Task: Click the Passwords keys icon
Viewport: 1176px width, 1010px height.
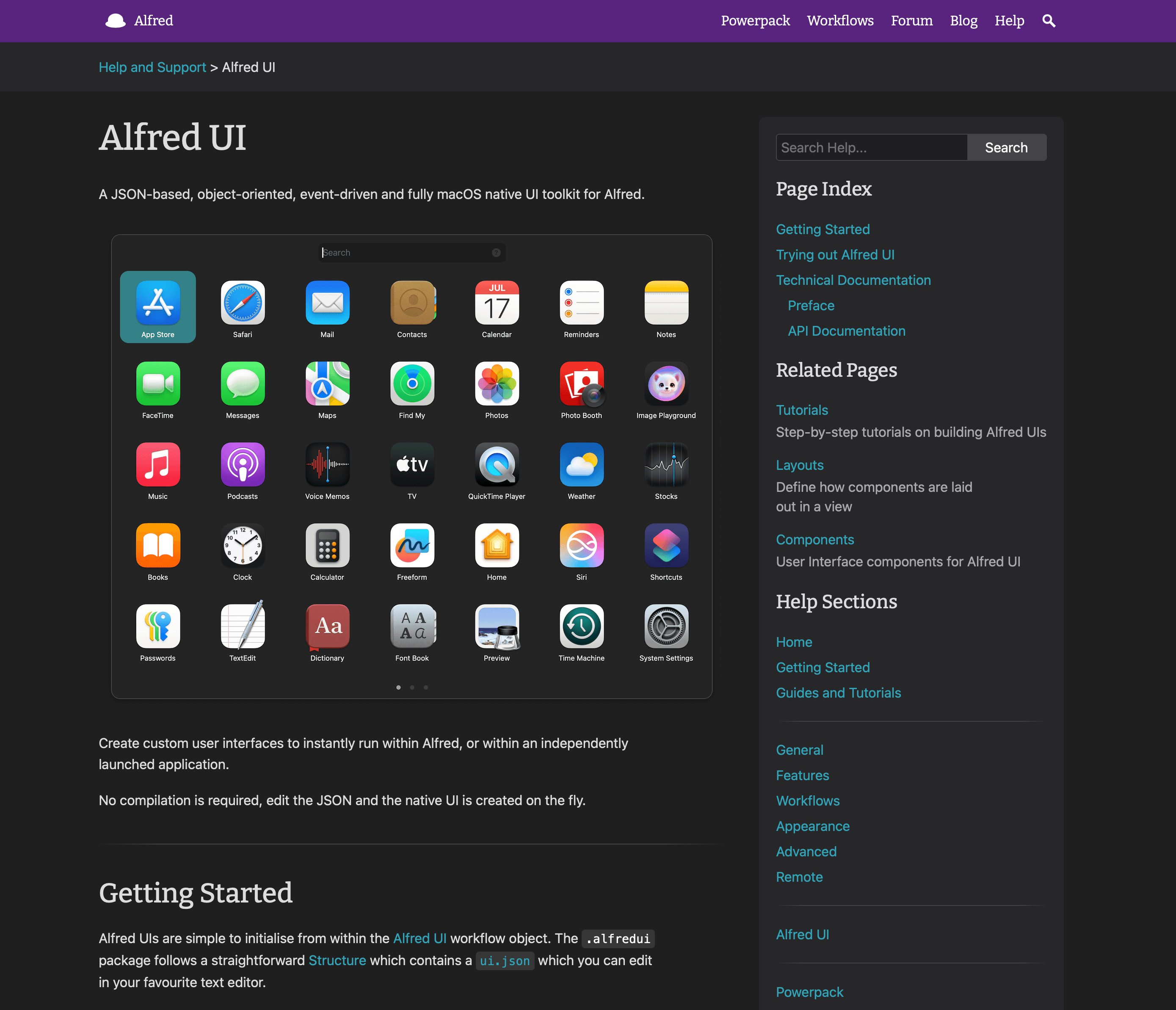Action: (x=158, y=626)
